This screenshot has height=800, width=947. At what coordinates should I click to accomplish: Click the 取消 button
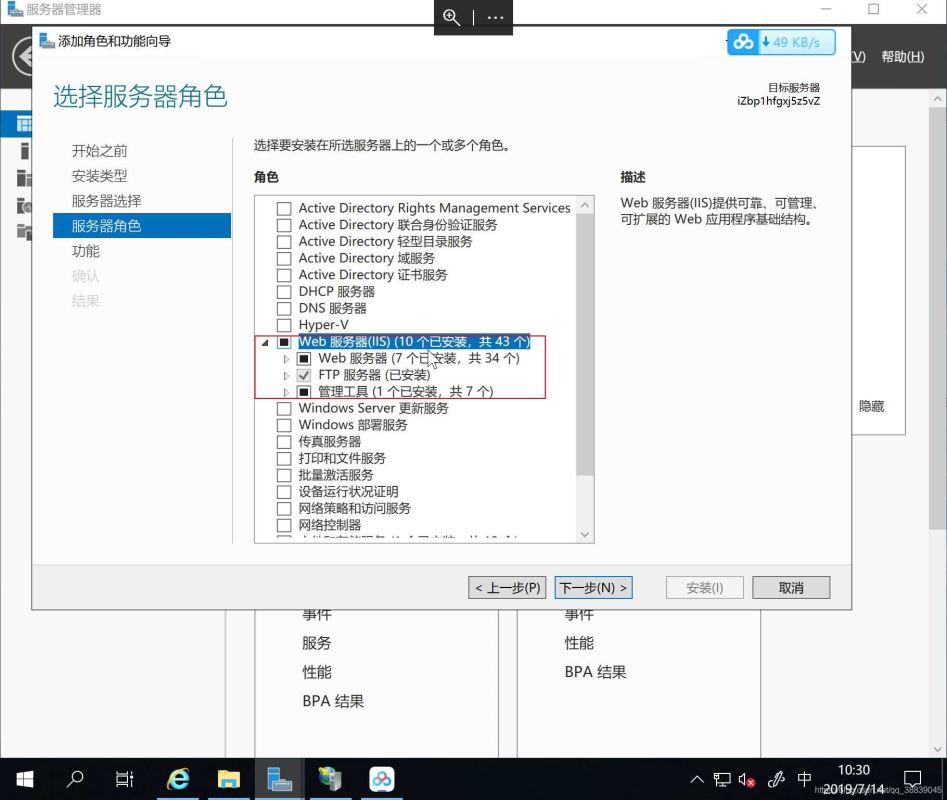point(791,587)
